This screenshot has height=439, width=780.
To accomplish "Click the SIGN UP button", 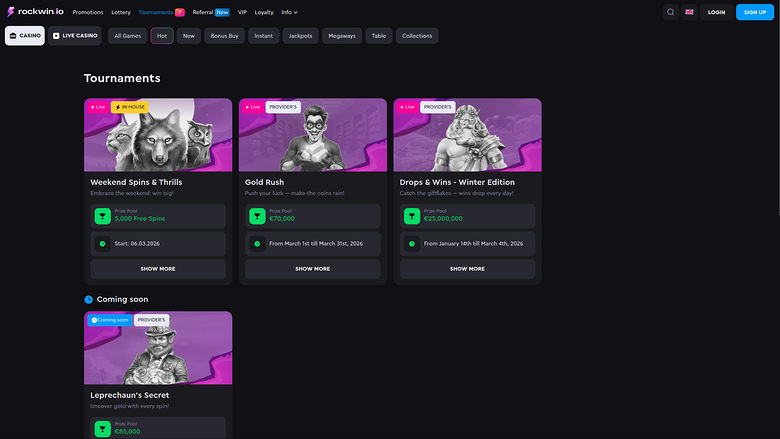I will 755,12.
